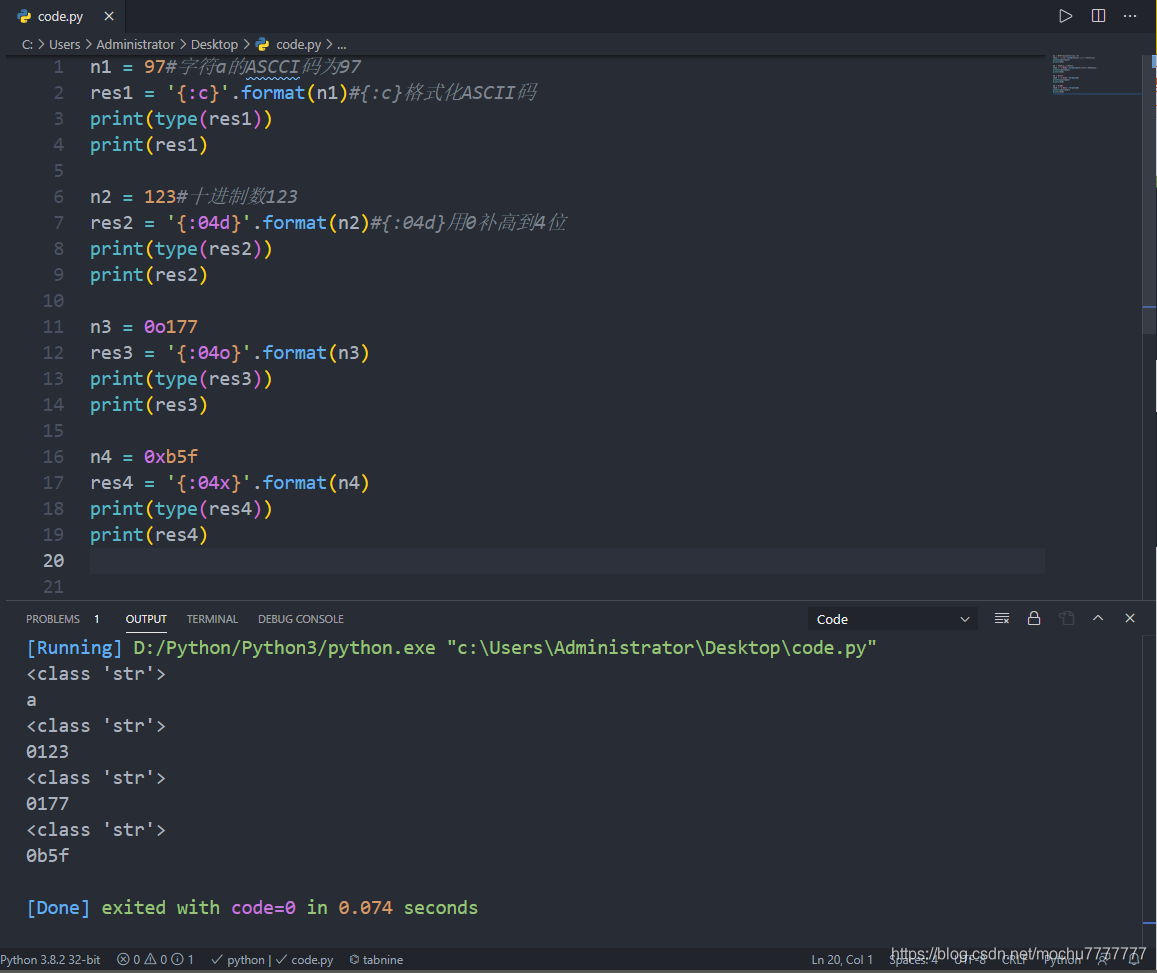Click the C: breadcrumb root
1157x973 pixels.
coord(27,44)
